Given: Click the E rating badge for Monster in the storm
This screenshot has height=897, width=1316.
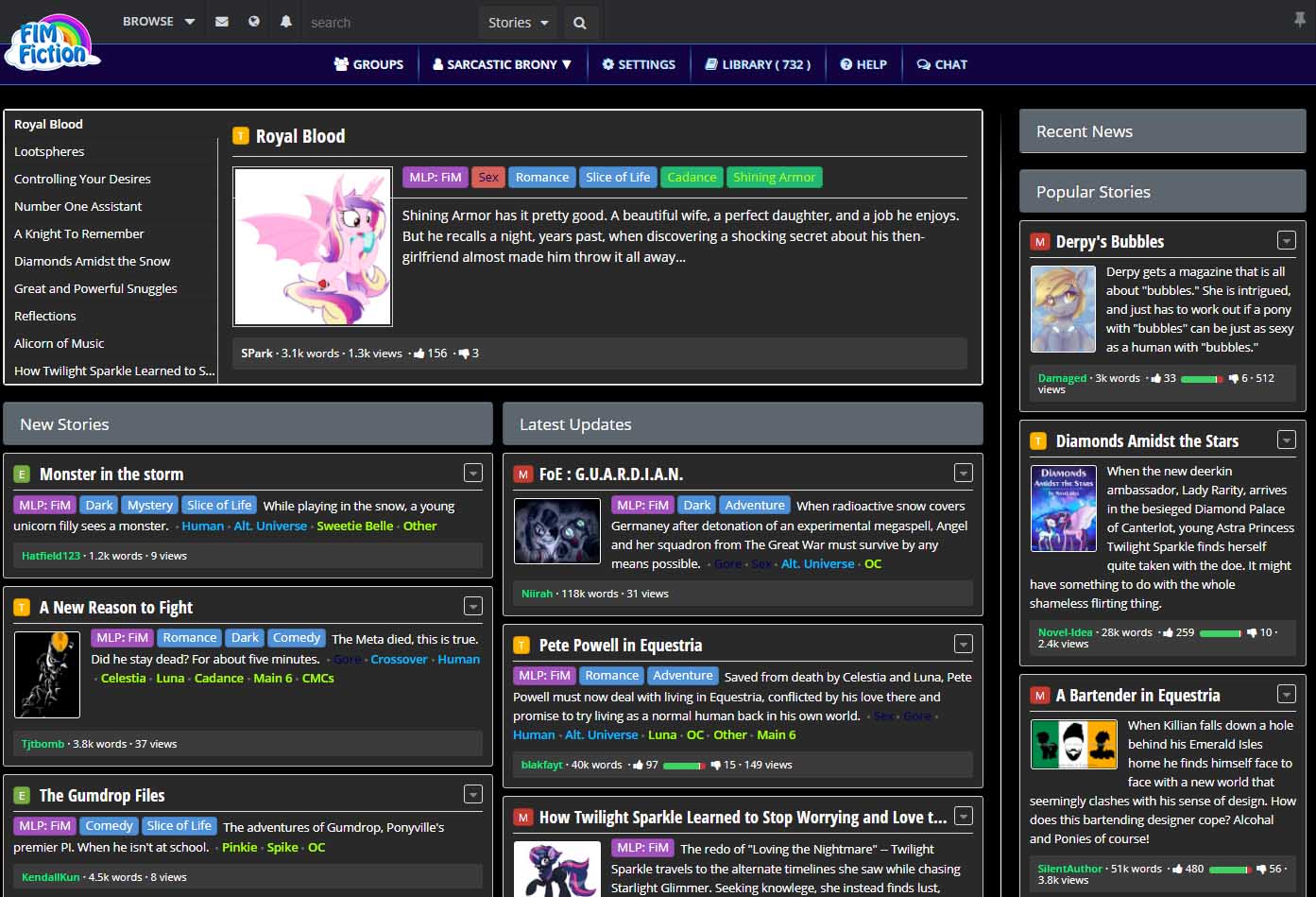Looking at the screenshot, I should [22, 474].
